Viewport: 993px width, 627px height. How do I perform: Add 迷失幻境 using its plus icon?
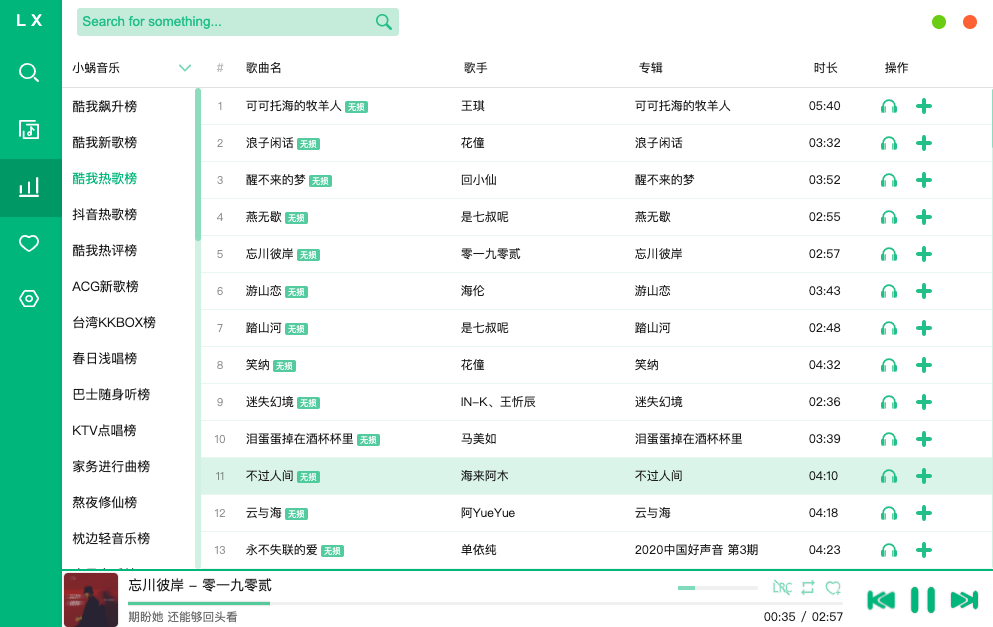tap(924, 402)
